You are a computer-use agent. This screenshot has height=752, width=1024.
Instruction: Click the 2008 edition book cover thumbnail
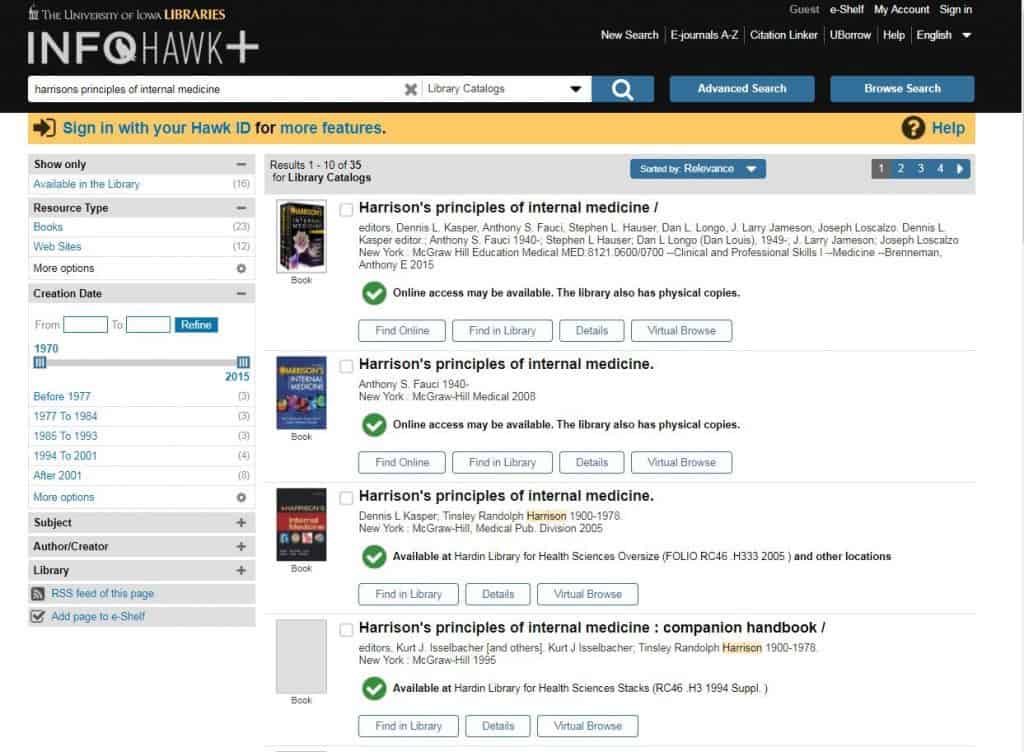point(301,393)
